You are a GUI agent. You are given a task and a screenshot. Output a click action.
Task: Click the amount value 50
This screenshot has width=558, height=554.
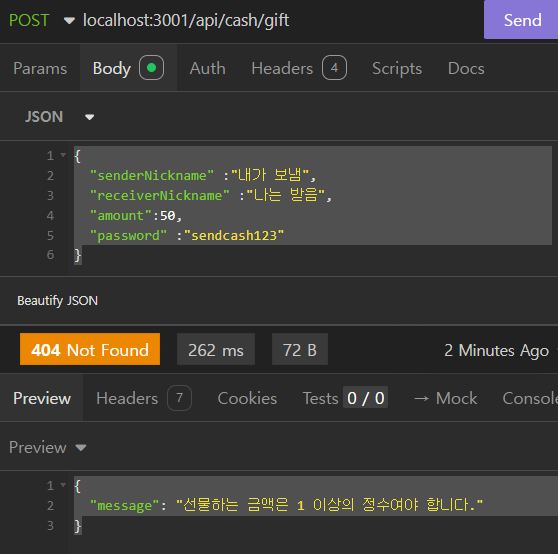pyautogui.click(x=168, y=216)
